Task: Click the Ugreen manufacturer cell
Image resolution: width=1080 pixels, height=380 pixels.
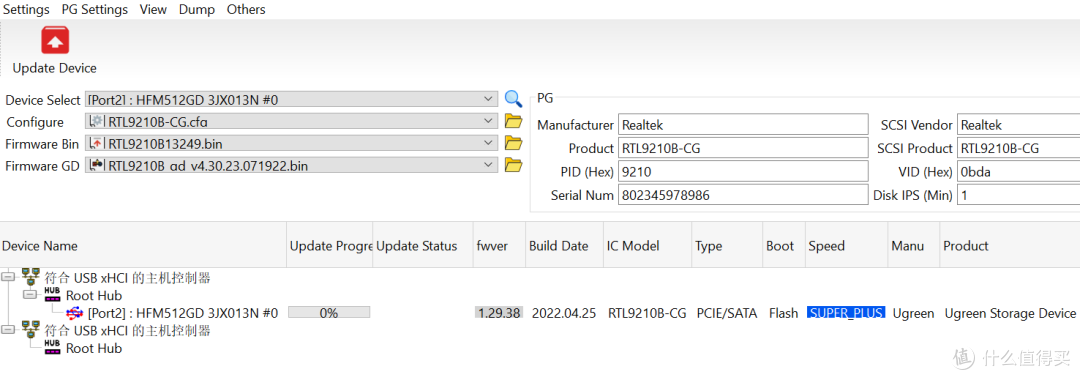Action: pyautogui.click(x=913, y=313)
